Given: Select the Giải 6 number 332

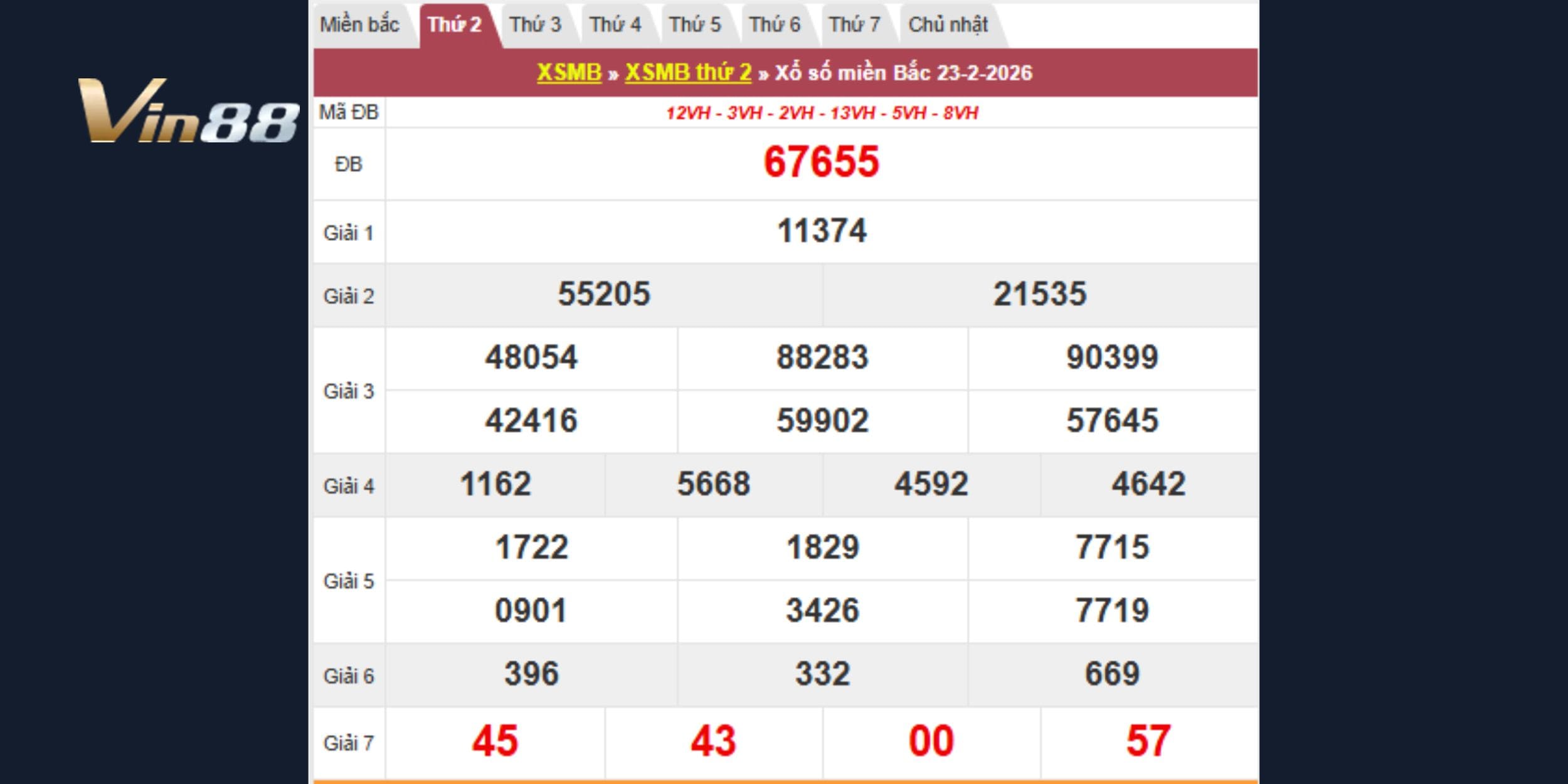Looking at the screenshot, I should click(822, 674).
